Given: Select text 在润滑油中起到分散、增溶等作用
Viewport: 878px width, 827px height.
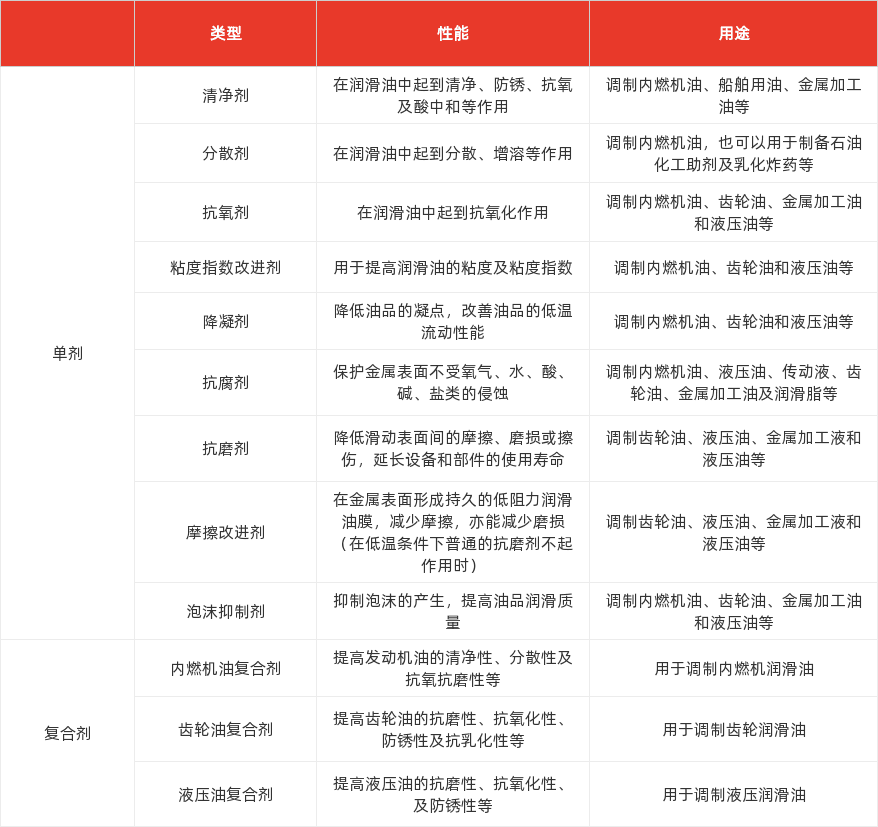Looking at the screenshot, I should 453,153.
